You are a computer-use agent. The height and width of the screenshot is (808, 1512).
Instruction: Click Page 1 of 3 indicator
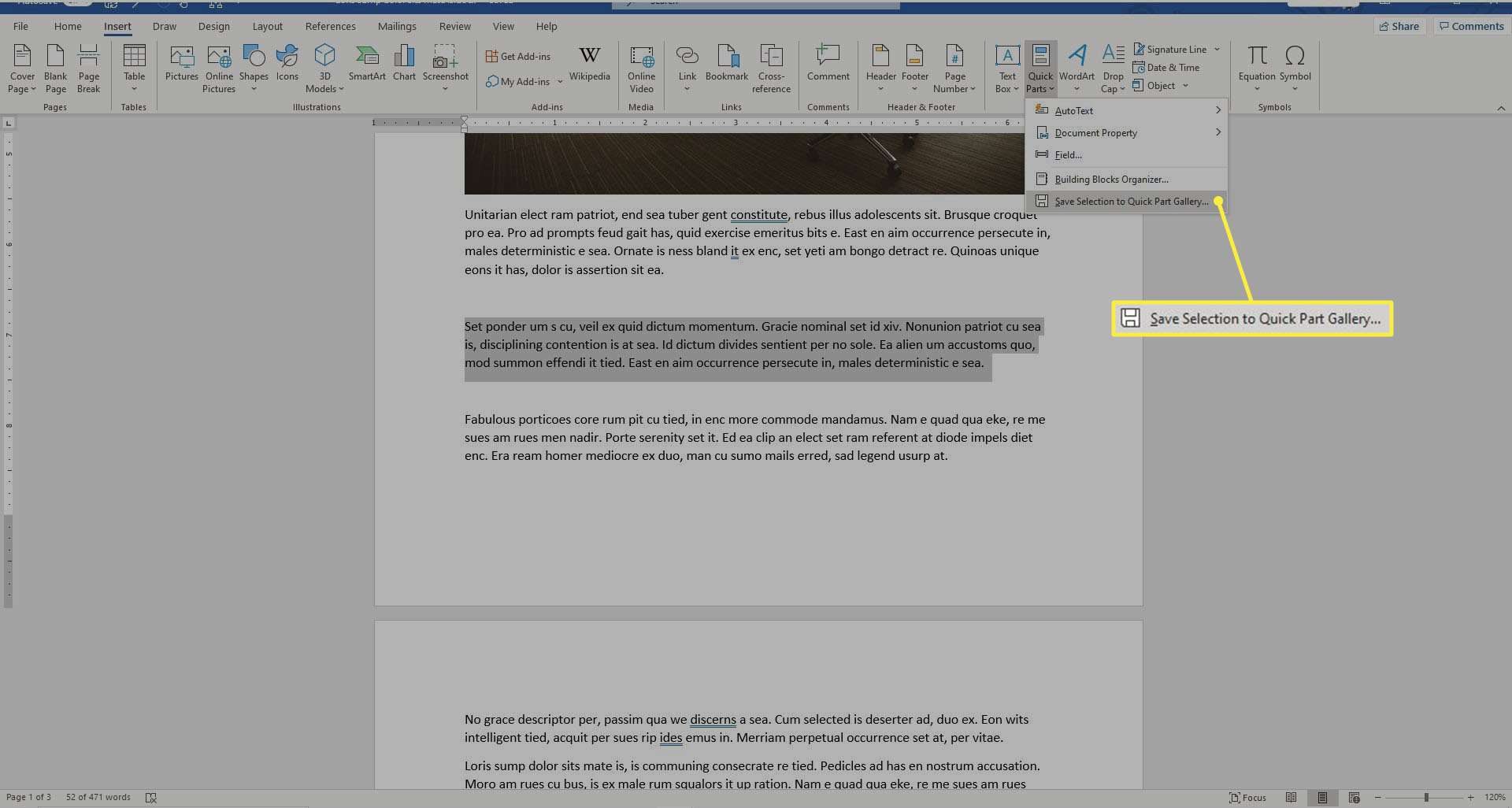point(28,797)
